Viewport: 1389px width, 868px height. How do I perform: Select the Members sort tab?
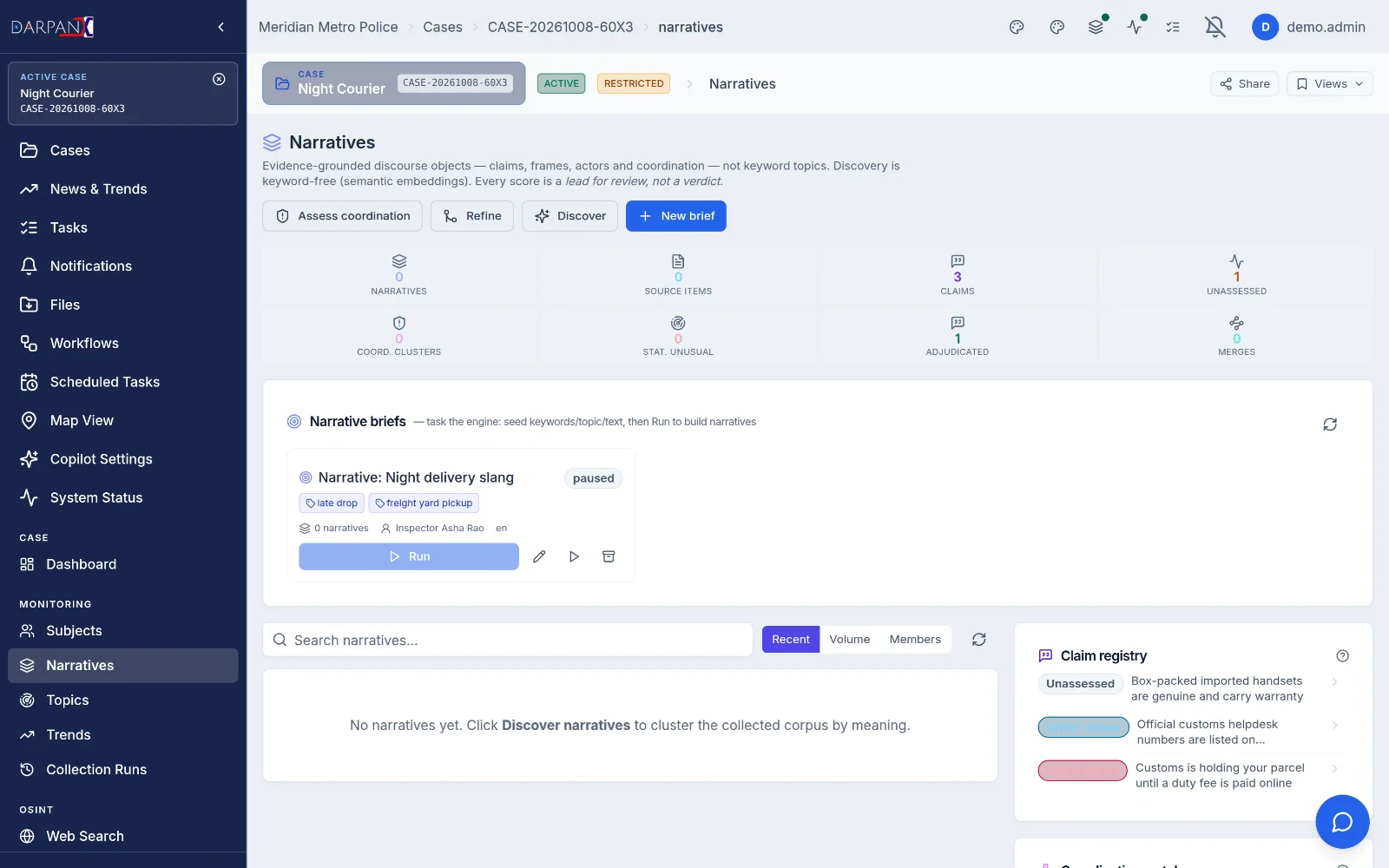tap(915, 640)
